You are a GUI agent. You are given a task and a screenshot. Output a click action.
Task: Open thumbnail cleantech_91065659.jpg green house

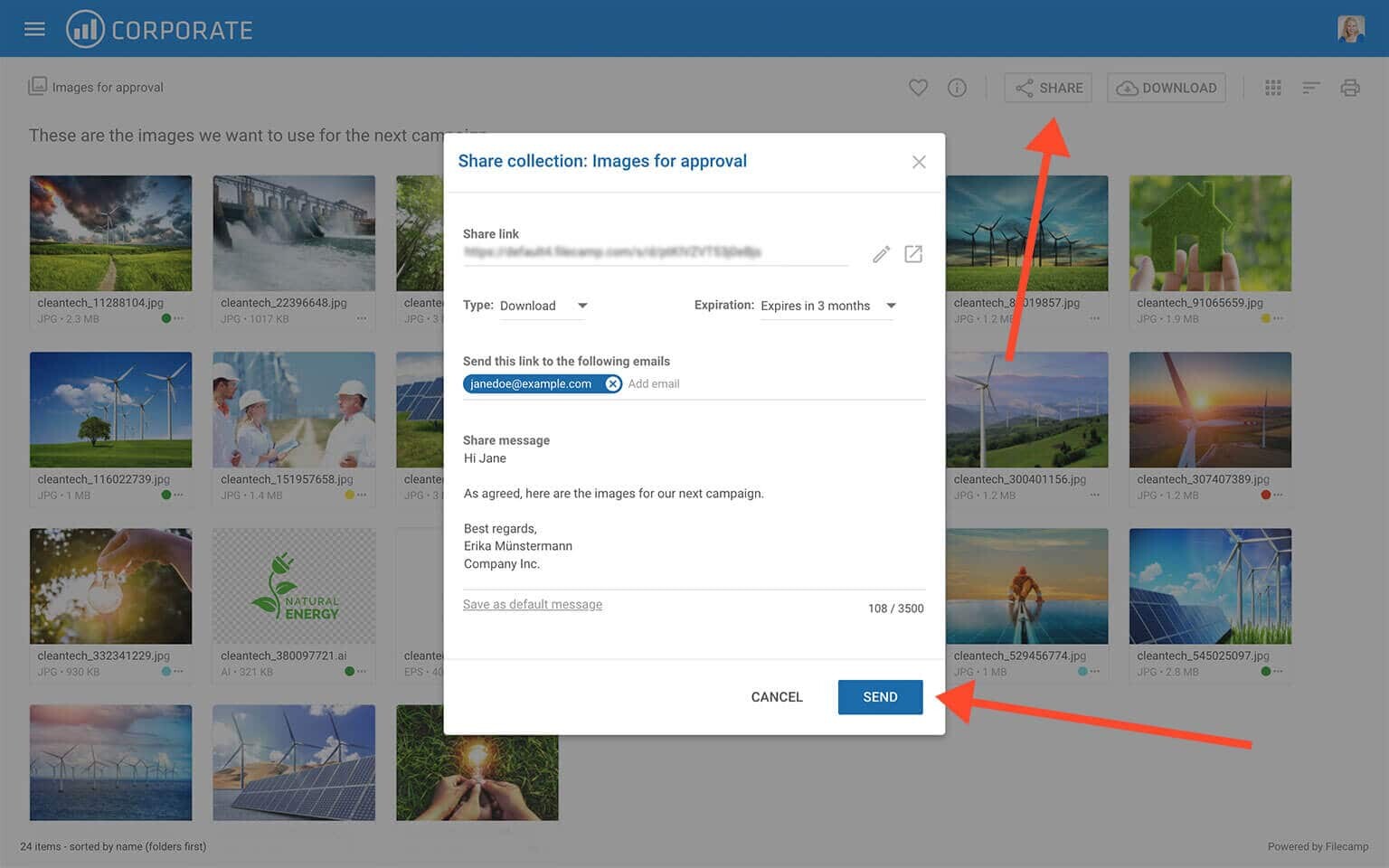pos(1210,233)
